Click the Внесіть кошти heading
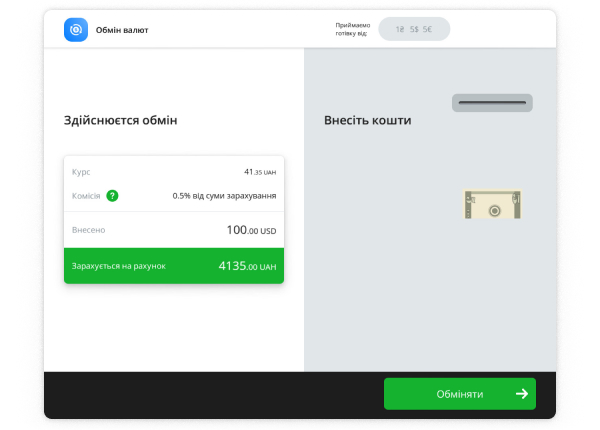This screenshot has height=430, width=600. pyautogui.click(x=367, y=121)
